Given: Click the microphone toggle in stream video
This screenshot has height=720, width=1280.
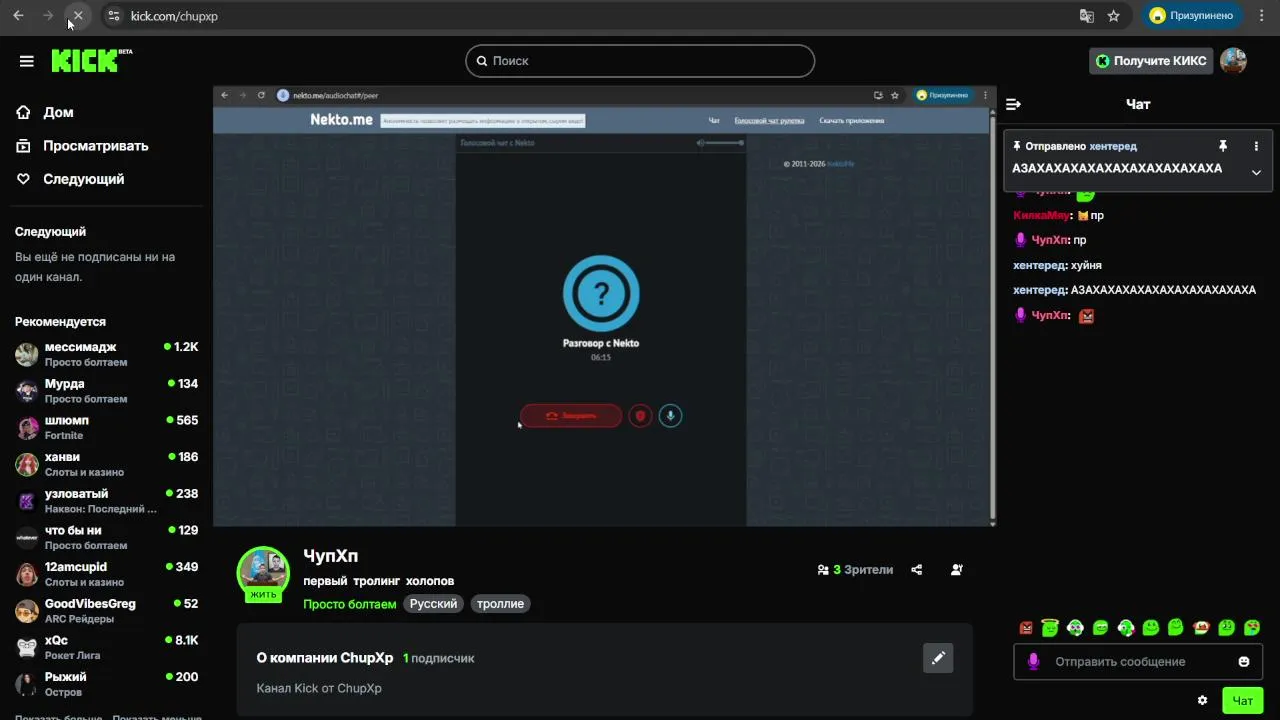Looking at the screenshot, I should (671, 416).
